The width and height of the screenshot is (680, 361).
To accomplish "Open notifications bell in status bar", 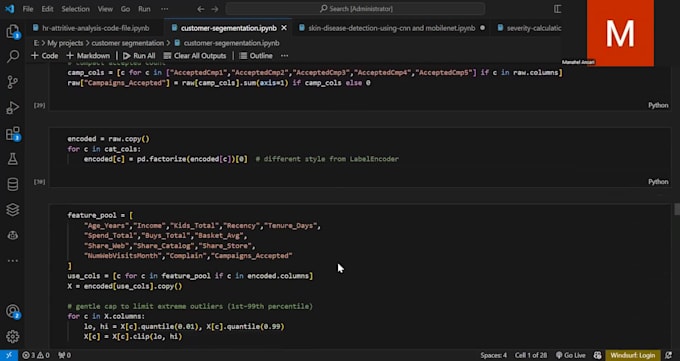I will click(668, 355).
